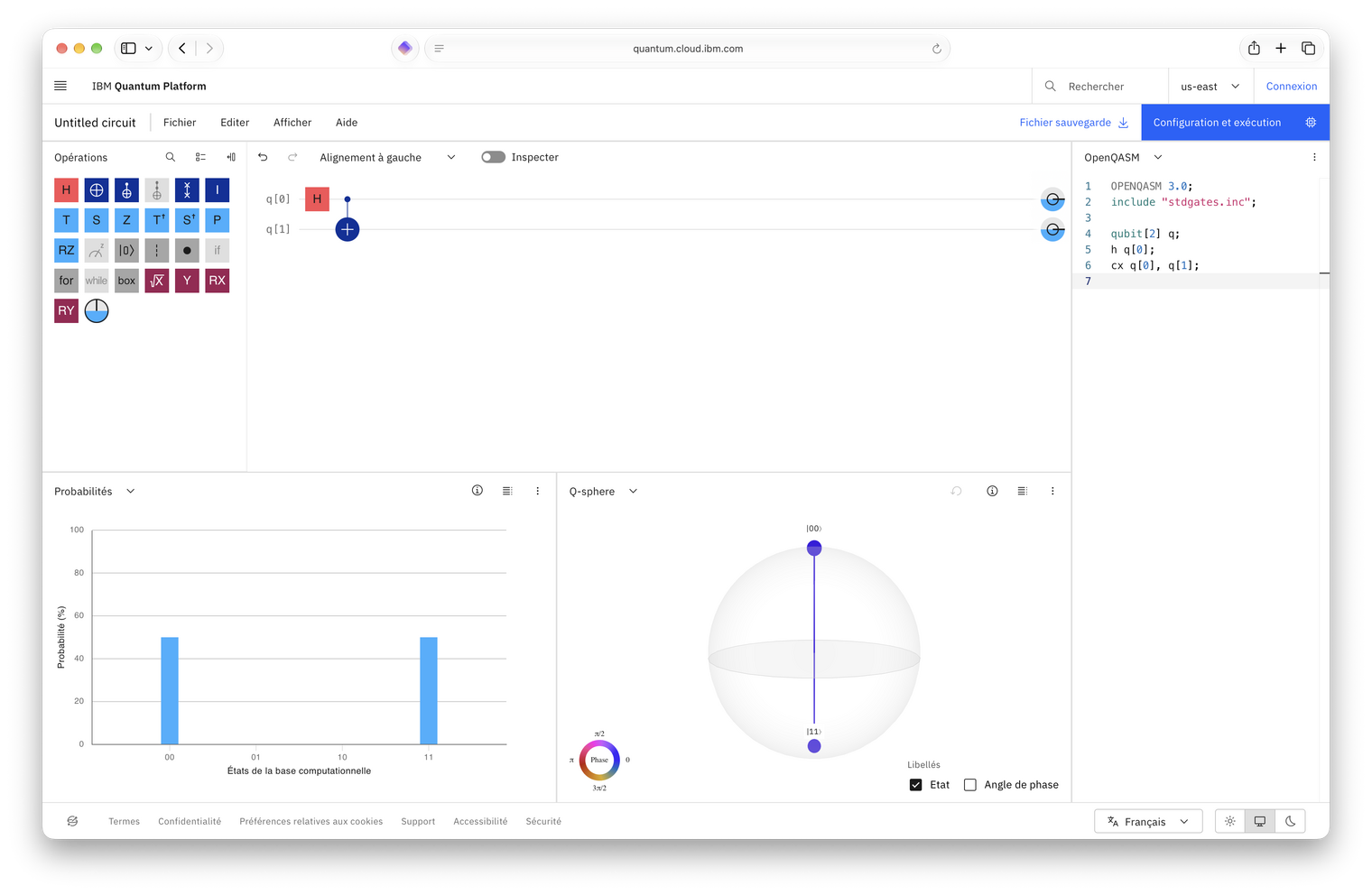1372x895 pixels.
Task: Select the Y gate in palette
Action: pyautogui.click(x=187, y=281)
